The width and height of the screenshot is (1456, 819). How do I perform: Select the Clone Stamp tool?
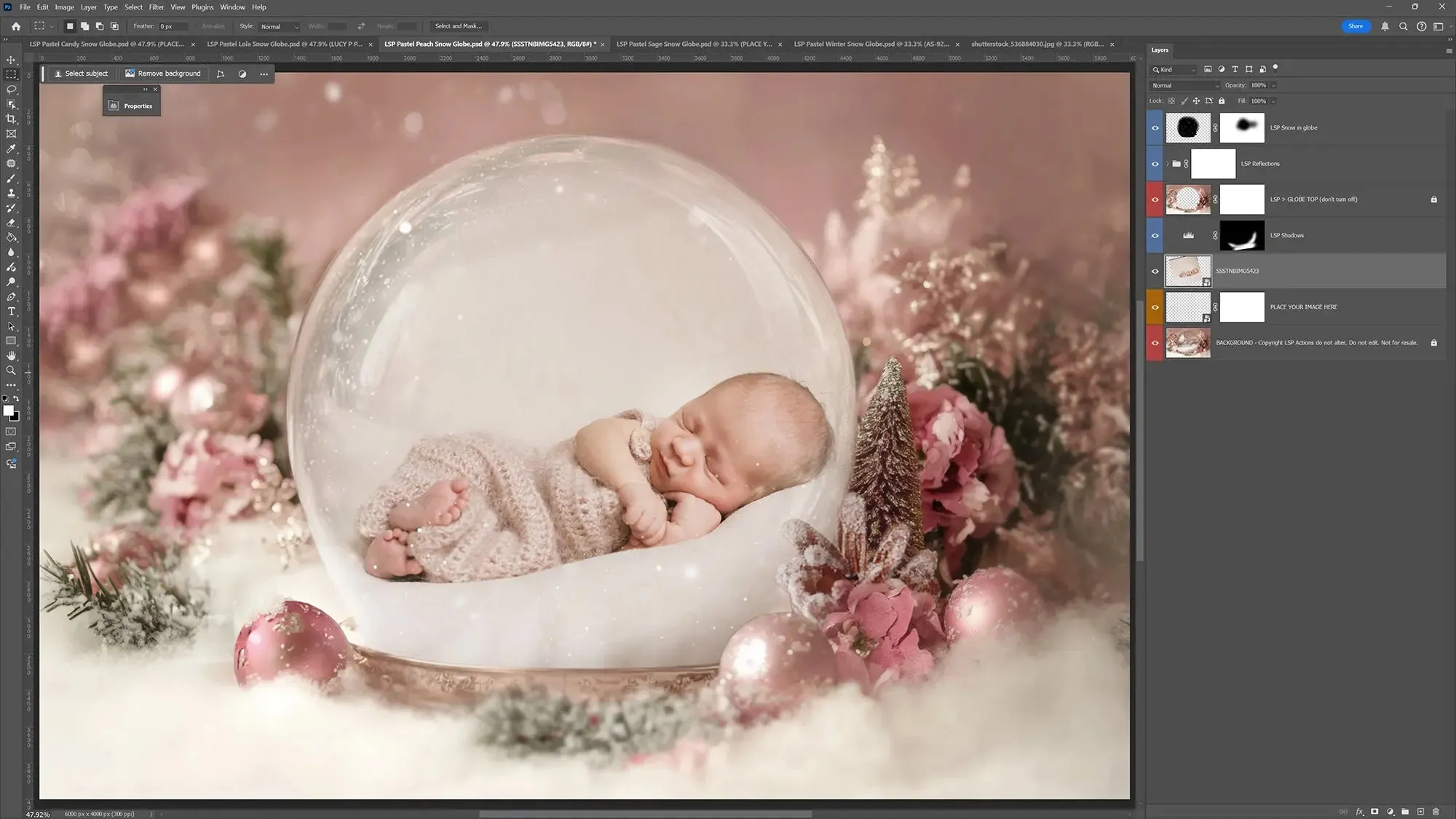[x=11, y=193]
